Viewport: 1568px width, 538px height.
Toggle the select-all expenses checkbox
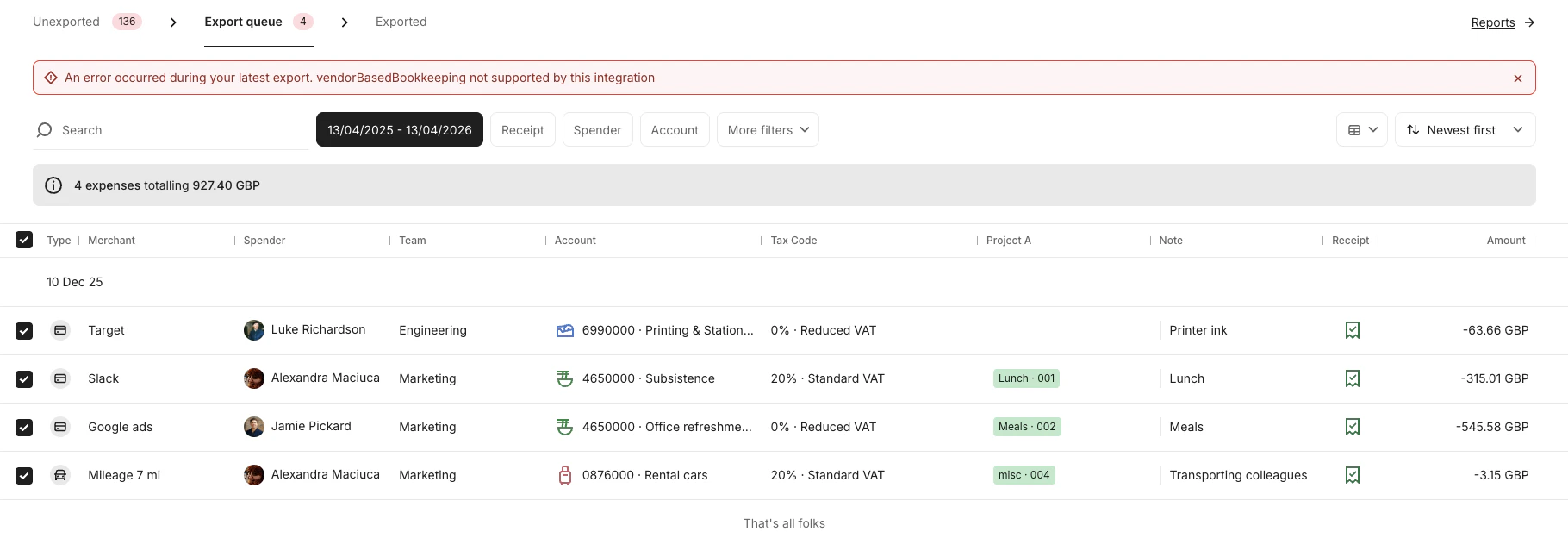(x=24, y=240)
